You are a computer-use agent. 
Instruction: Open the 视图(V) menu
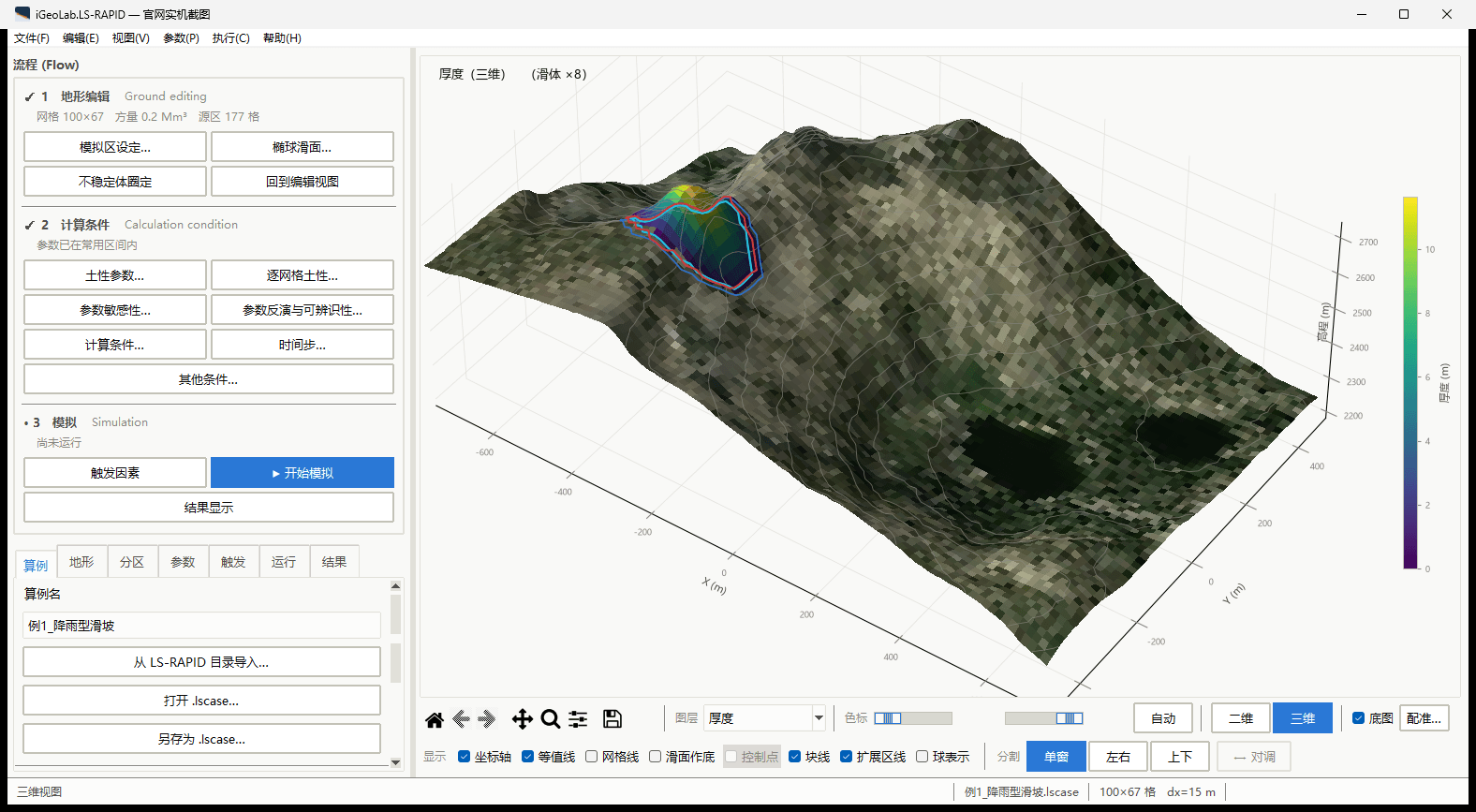[131, 38]
